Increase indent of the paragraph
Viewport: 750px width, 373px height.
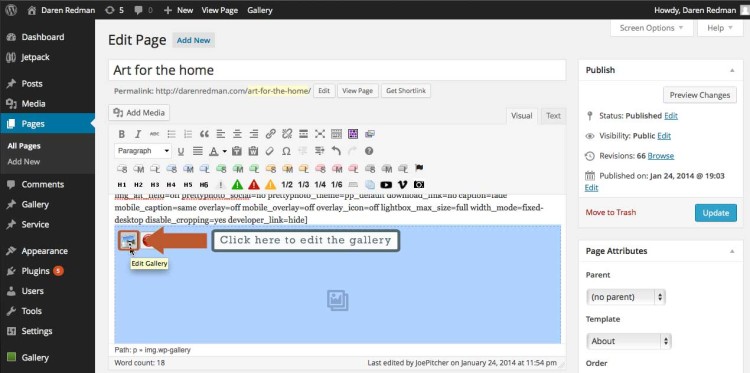pyautogui.click(x=319, y=151)
